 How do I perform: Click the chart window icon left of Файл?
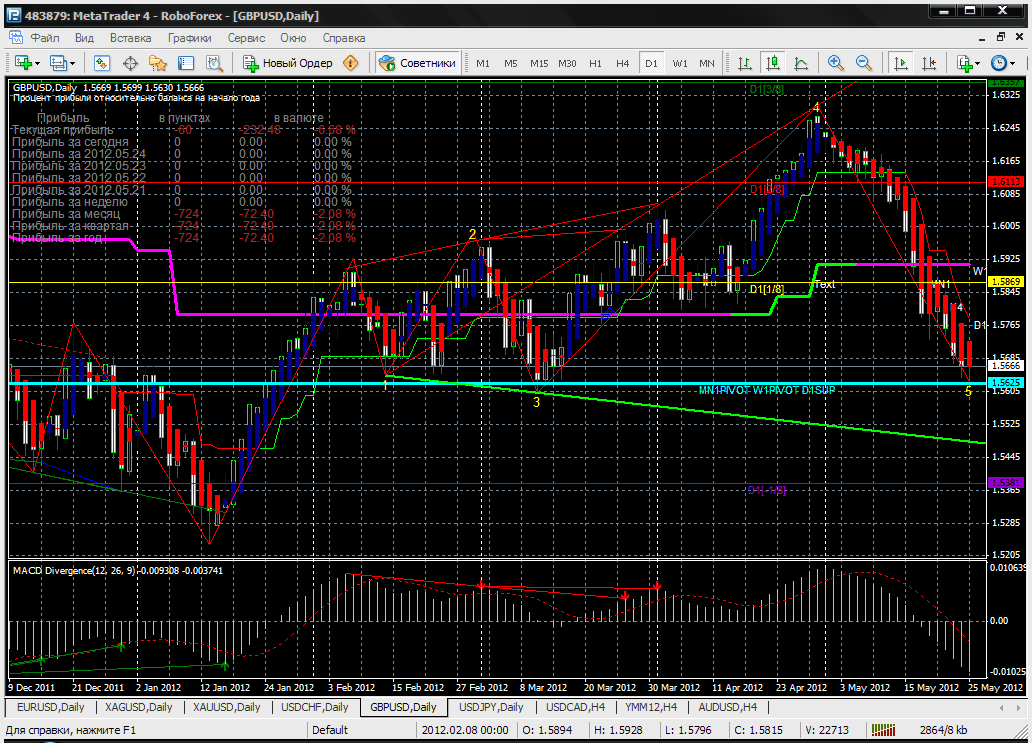pyautogui.click(x=16, y=38)
